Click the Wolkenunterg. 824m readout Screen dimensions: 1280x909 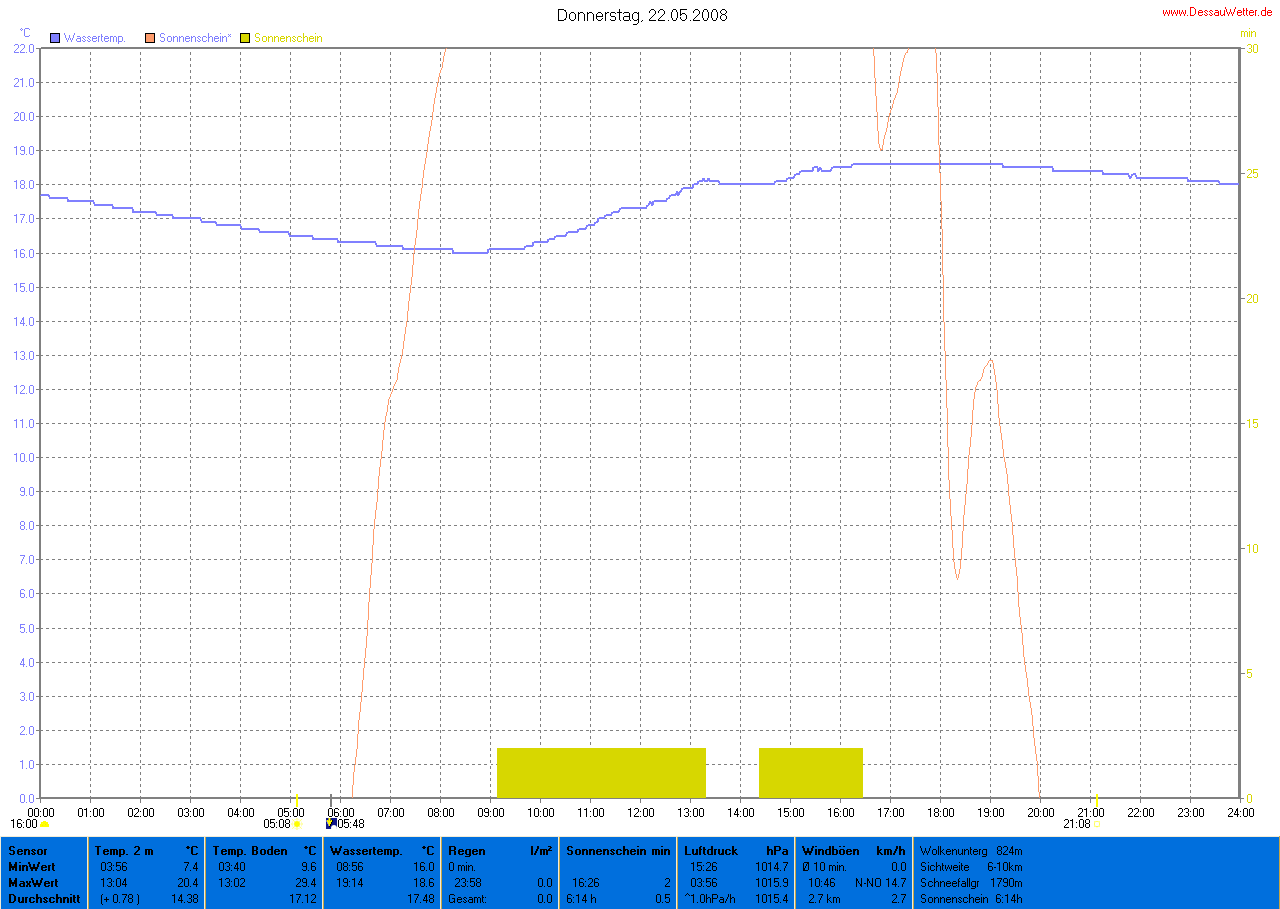(x=971, y=851)
